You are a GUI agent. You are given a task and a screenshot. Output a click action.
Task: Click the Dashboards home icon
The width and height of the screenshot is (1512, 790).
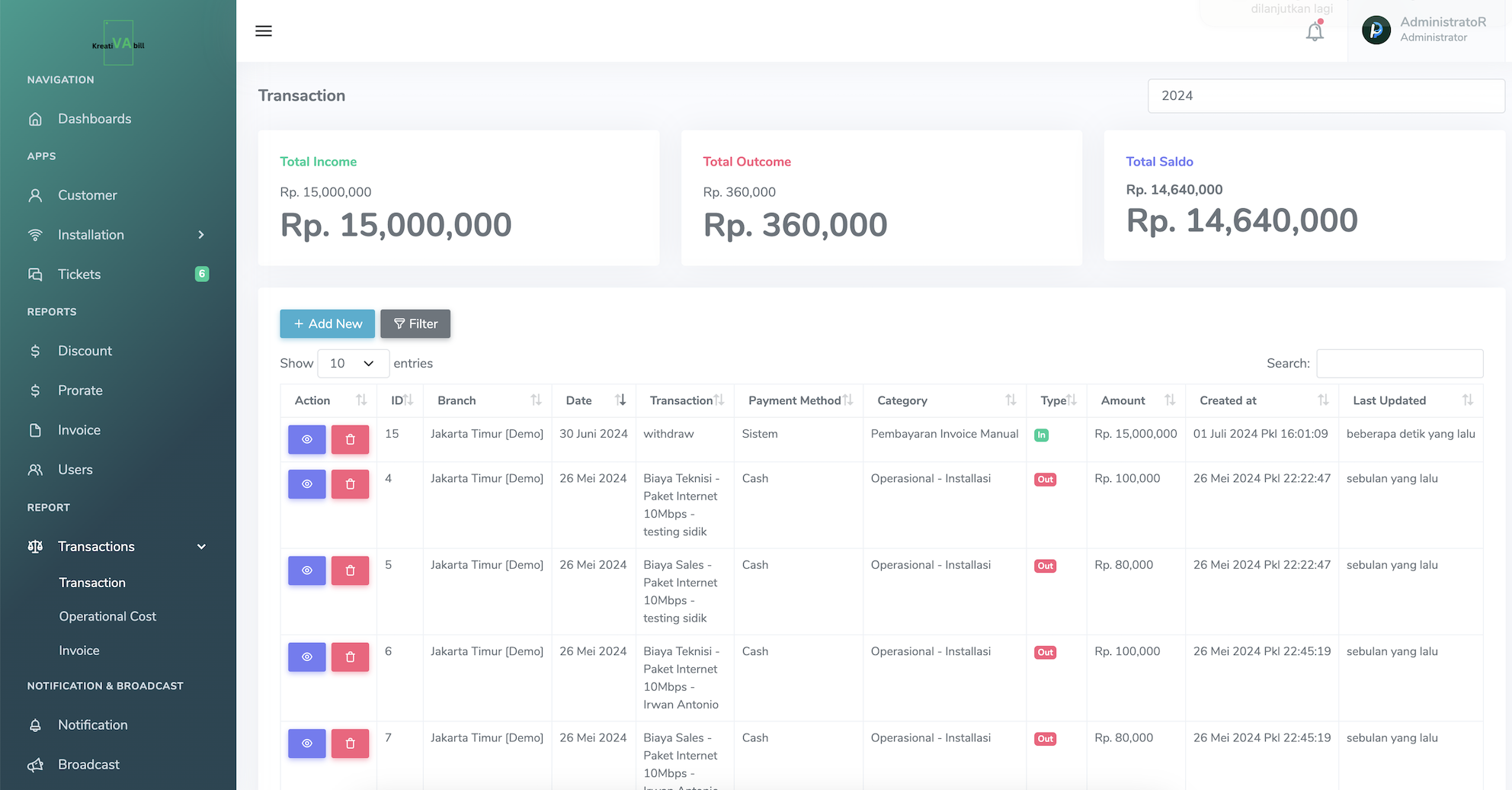point(35,119)
